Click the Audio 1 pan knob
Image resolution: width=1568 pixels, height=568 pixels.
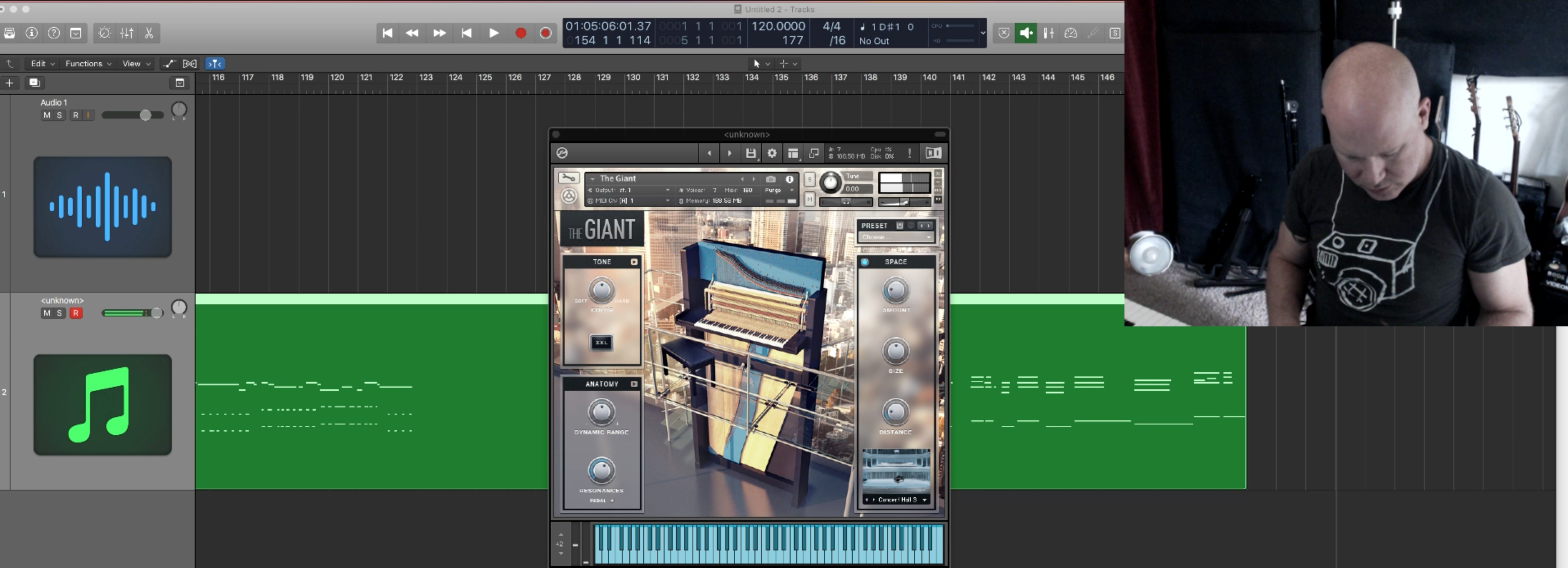click(x=179, y=110)
